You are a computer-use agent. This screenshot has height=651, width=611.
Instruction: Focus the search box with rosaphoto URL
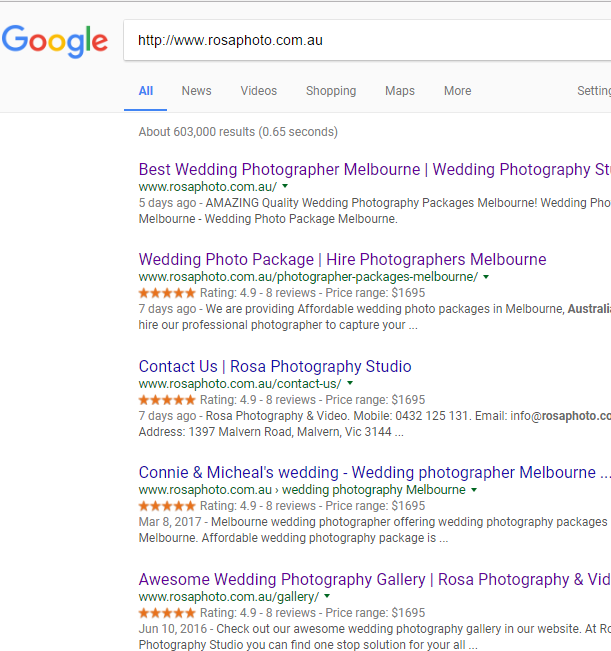tap(367, 40)
